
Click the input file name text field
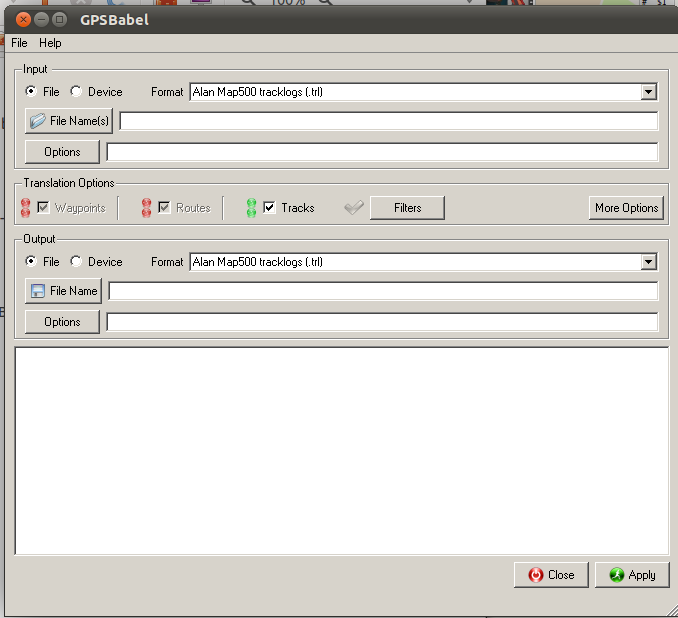tap(388, 121)
